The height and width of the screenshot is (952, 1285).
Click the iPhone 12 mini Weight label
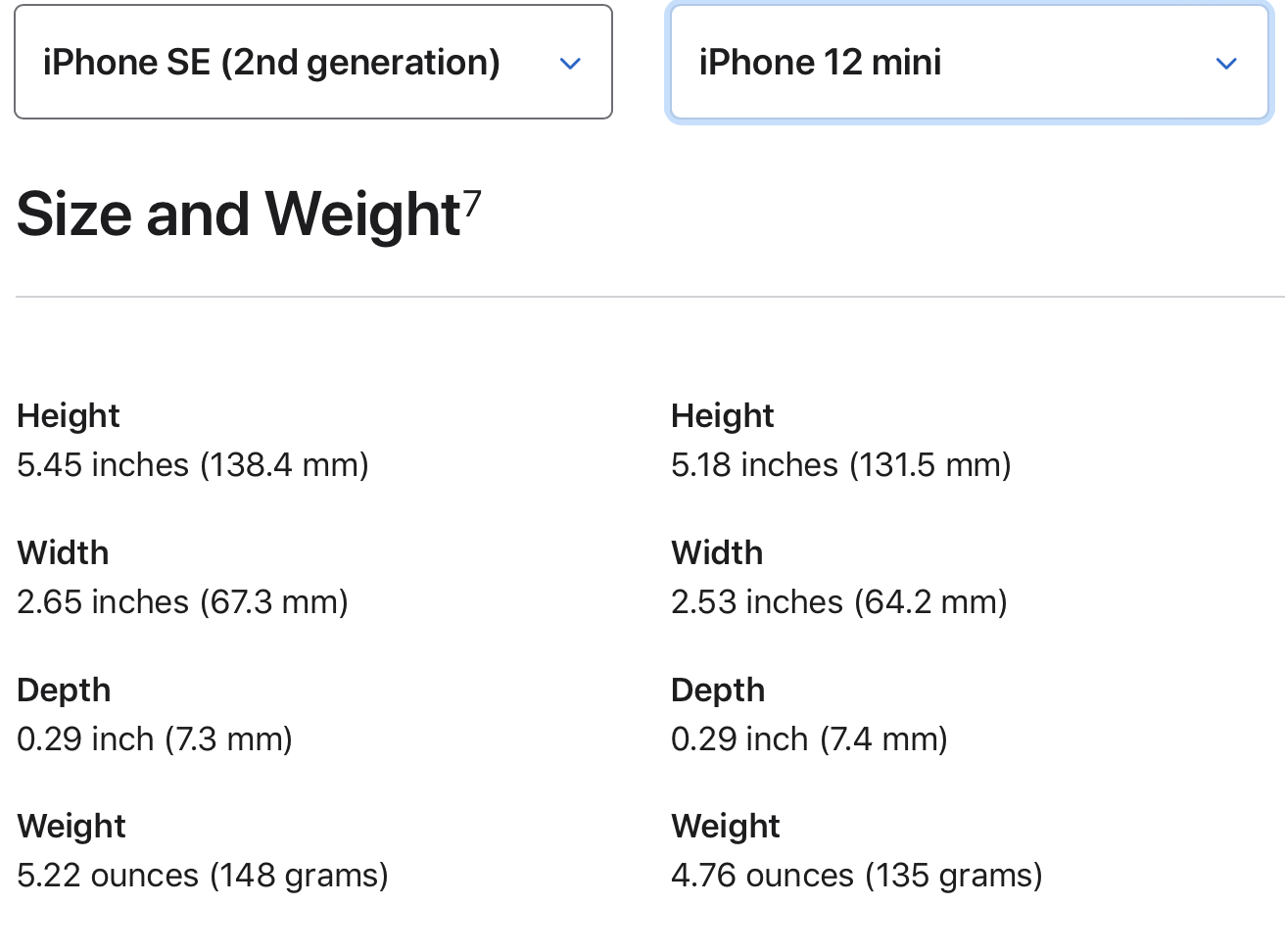coord(726,826)
